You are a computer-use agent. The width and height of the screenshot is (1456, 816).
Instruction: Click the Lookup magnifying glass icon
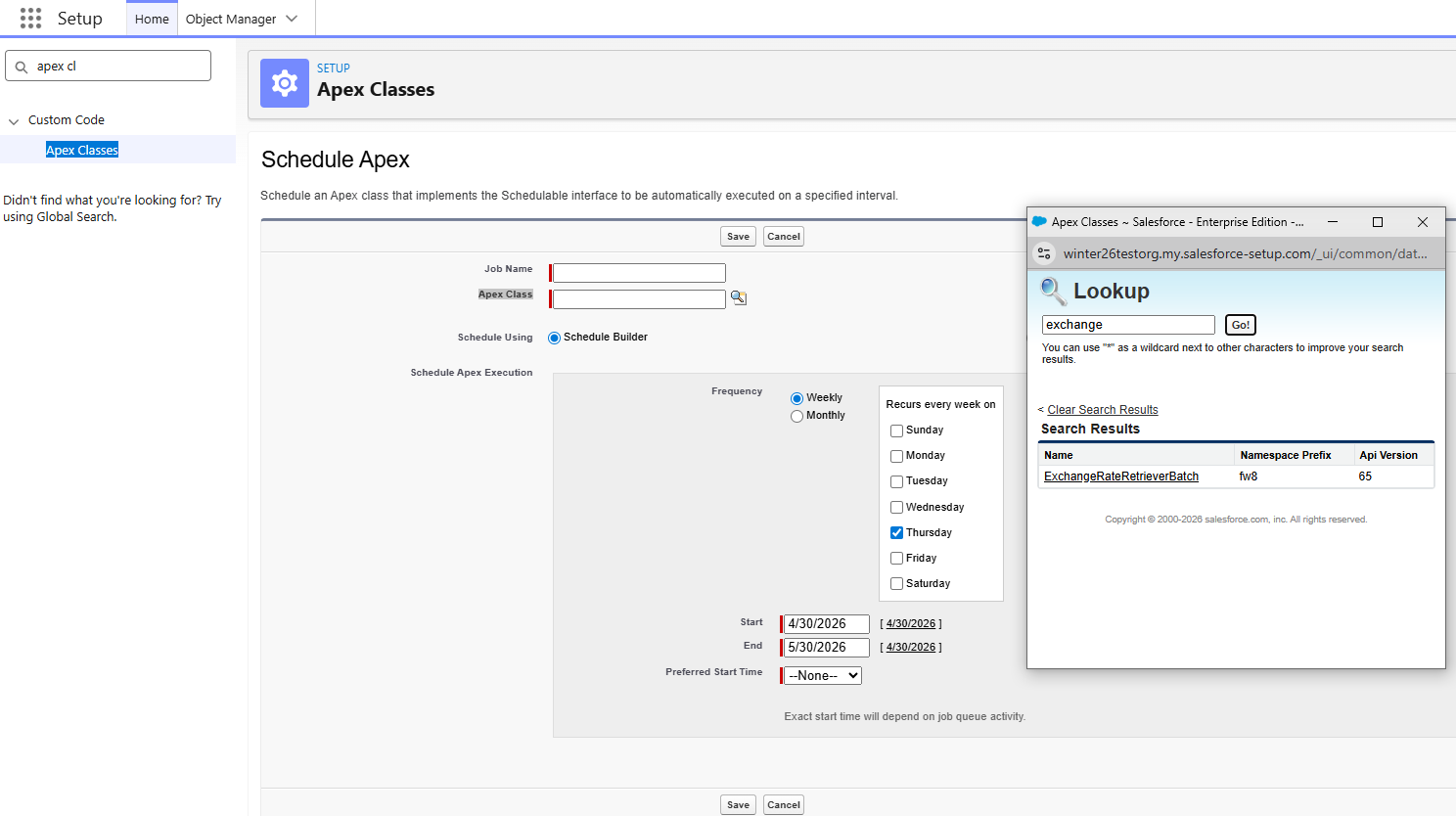[1053, 292]
